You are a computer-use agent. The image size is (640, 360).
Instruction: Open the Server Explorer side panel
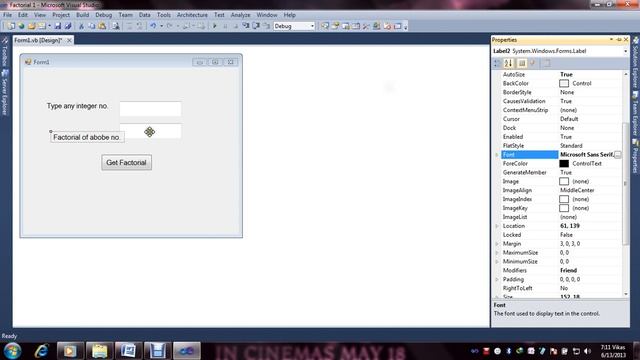pyautogui.click(x=5, y=92)
